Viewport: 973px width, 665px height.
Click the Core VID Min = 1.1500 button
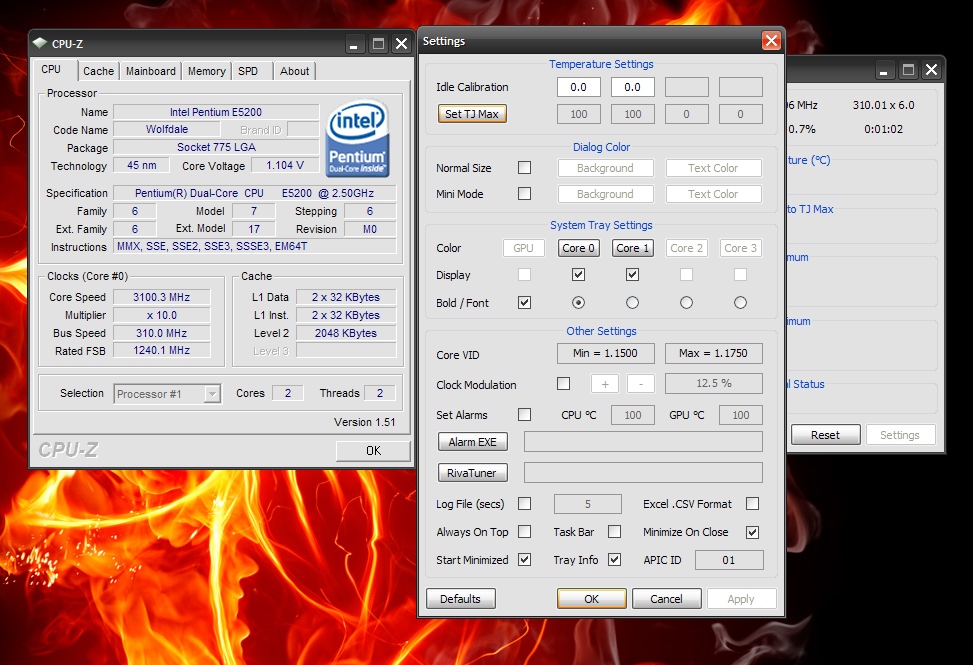pos(606,354)
